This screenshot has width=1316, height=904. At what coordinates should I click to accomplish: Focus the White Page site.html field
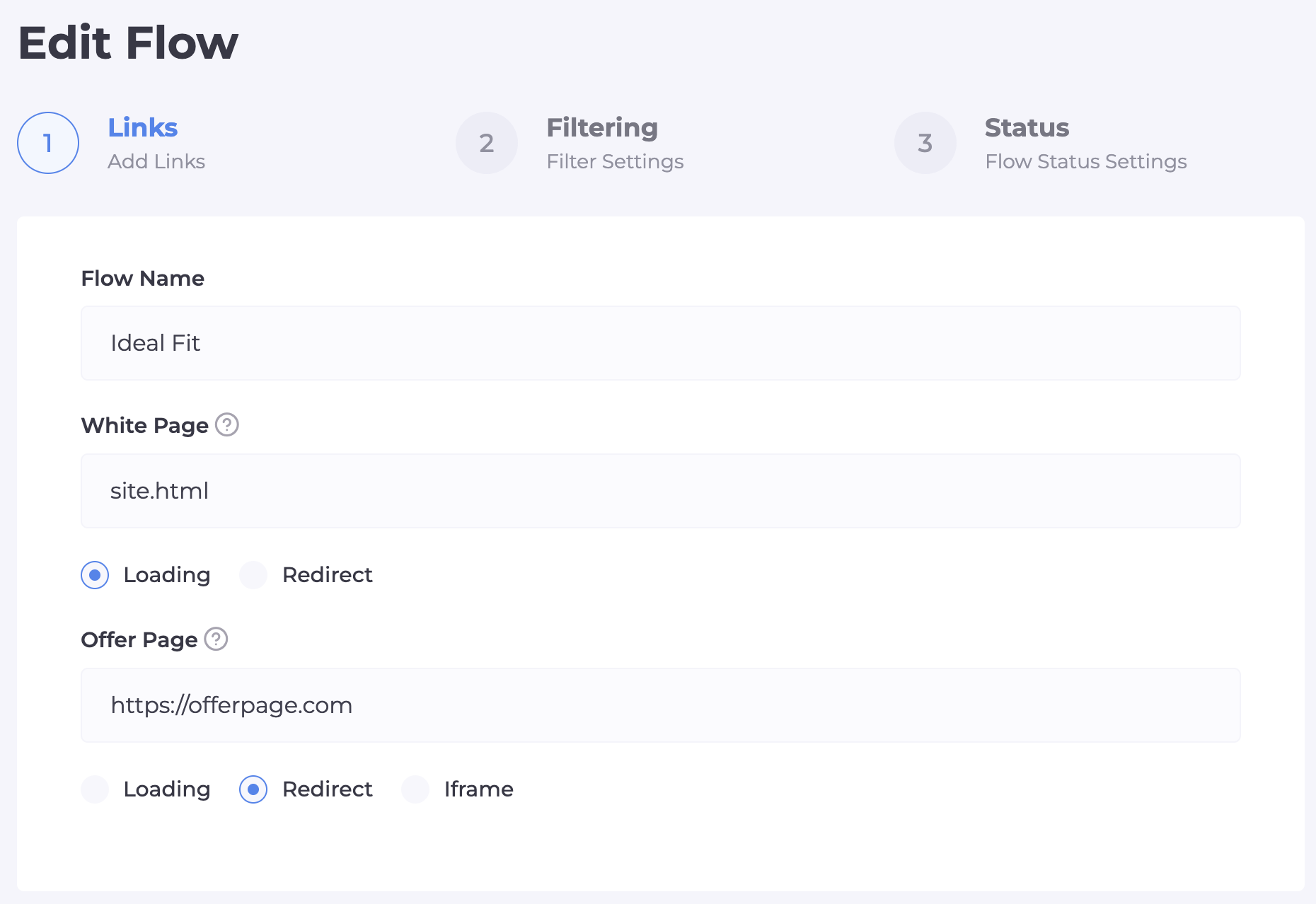coord(660,491)
